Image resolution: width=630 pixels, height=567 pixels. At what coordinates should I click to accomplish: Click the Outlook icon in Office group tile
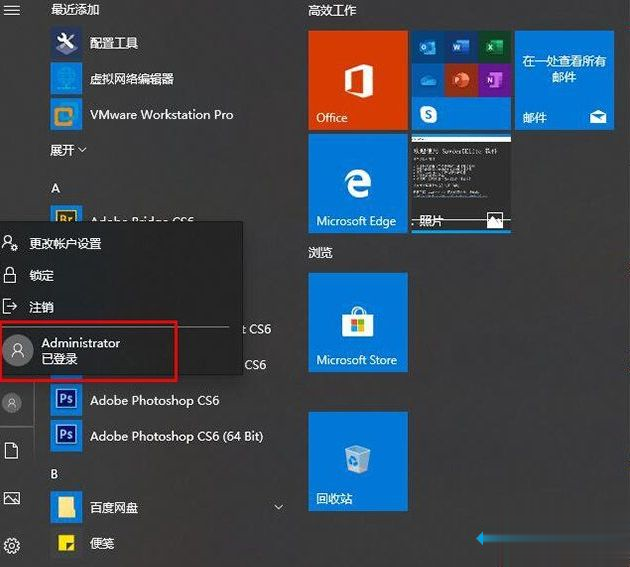click(x=428, y=47)
